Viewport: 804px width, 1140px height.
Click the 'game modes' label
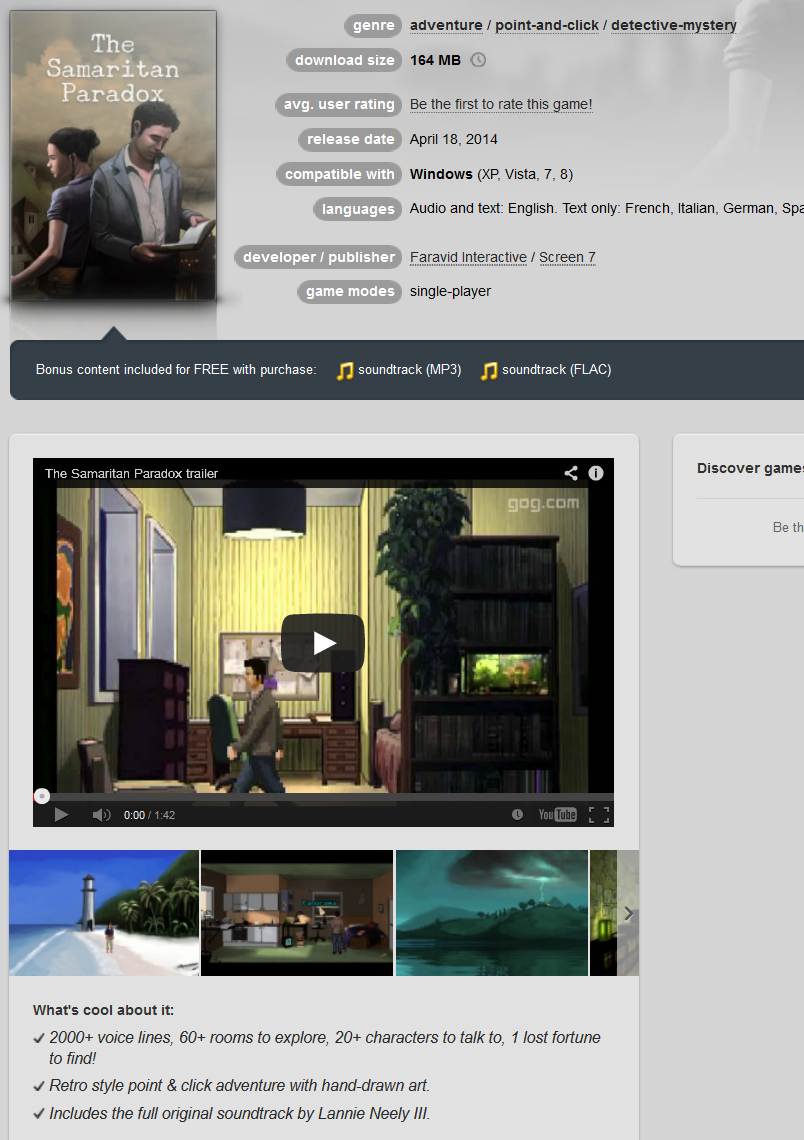350,292
